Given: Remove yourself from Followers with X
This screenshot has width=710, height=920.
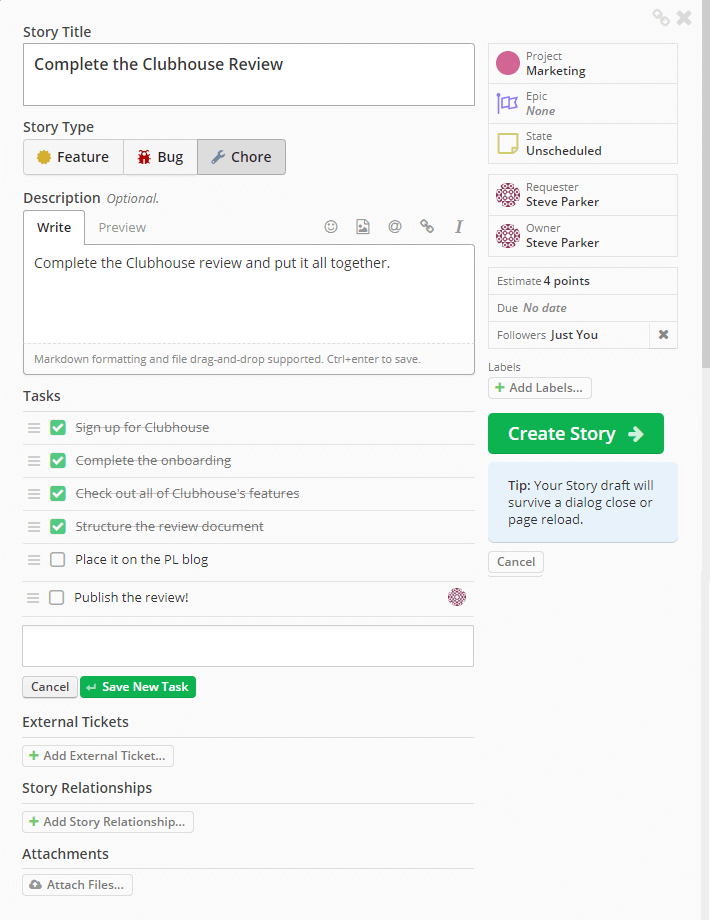Looking at the screenshot, I should coord(664,334).
